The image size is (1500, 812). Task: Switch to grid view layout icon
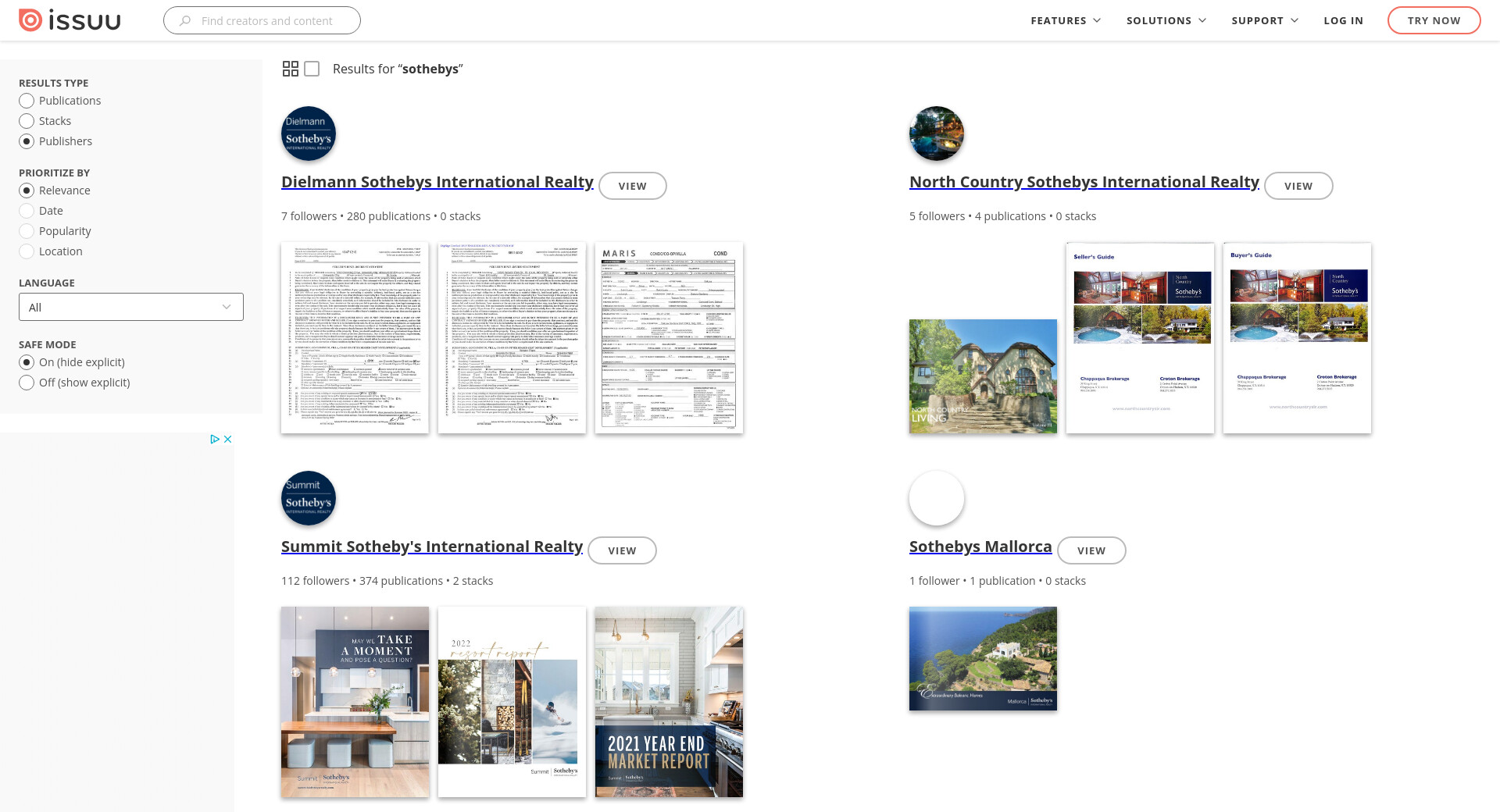(x=290, y=69)
